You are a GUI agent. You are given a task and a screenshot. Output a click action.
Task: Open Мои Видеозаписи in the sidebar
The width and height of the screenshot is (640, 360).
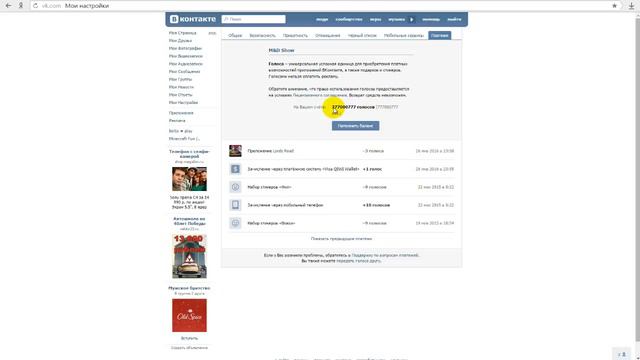click(186, 56)
